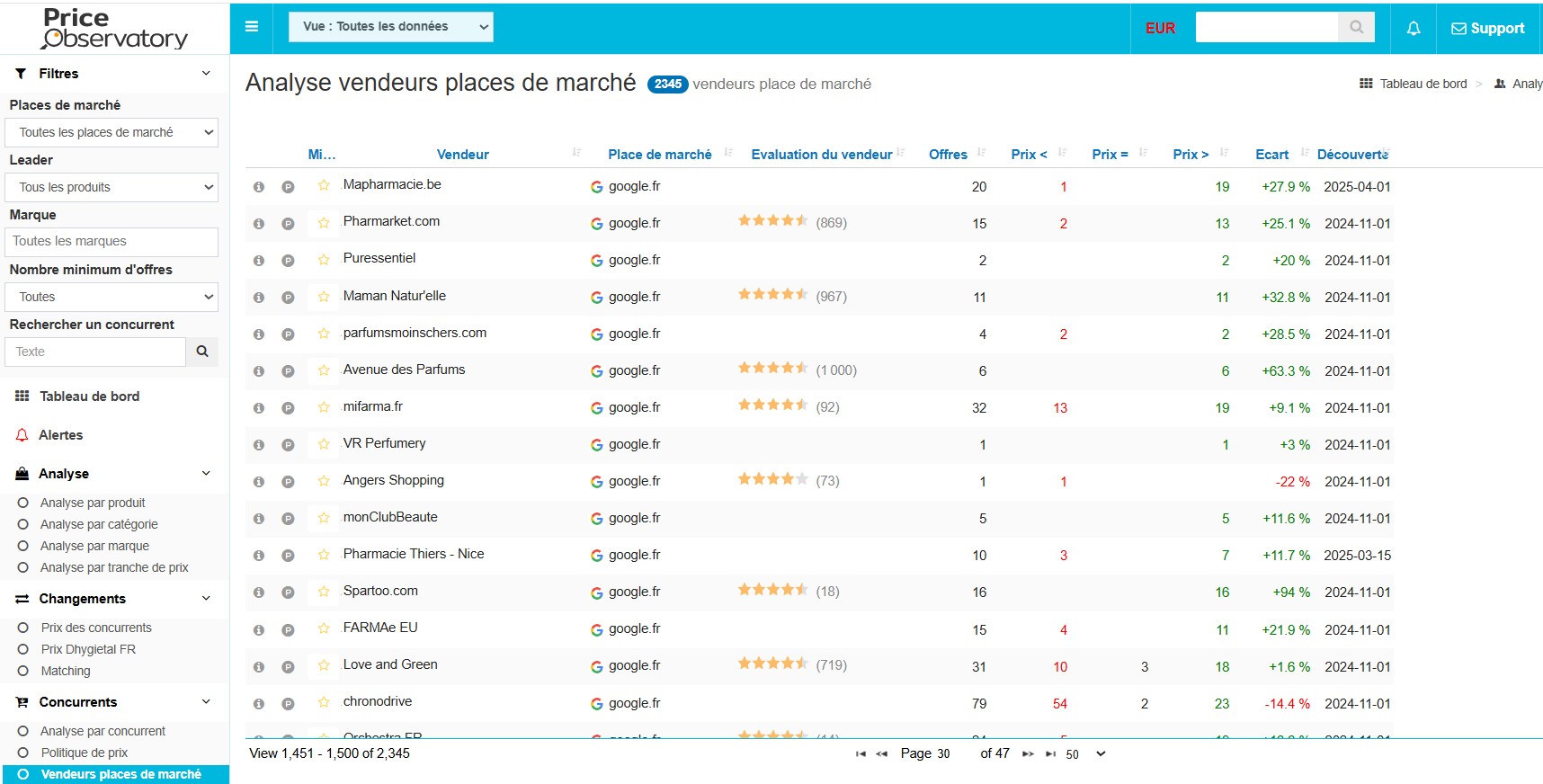Star Puressentiel as favorite

pyautogui.click(x=324, y=260)
